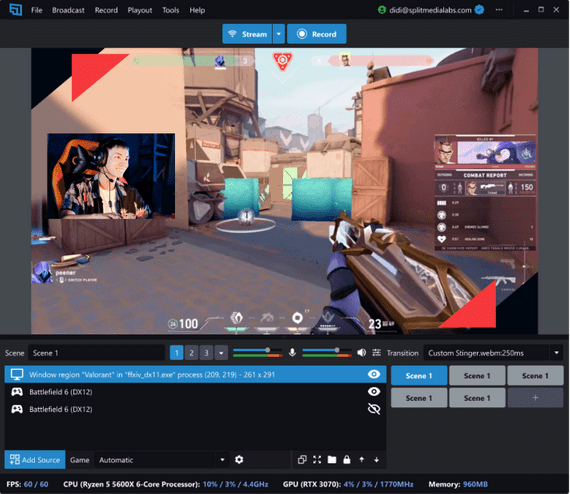
Task: Open the three-dot more options menu
Action: click(499, 10)
